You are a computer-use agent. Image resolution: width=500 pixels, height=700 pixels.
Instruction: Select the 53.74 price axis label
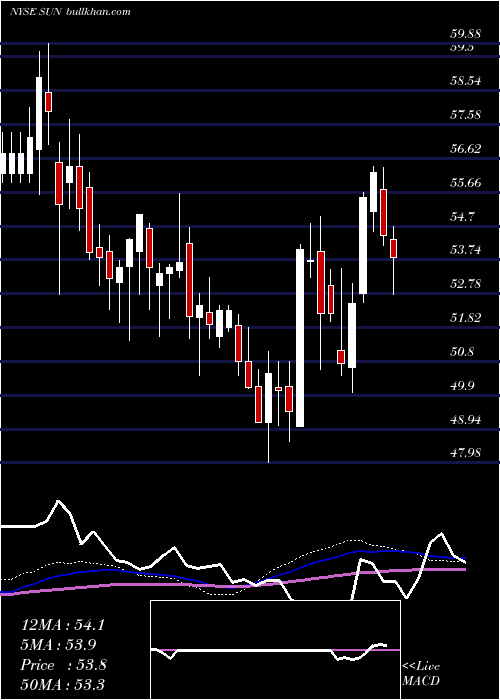click(465, 250)
